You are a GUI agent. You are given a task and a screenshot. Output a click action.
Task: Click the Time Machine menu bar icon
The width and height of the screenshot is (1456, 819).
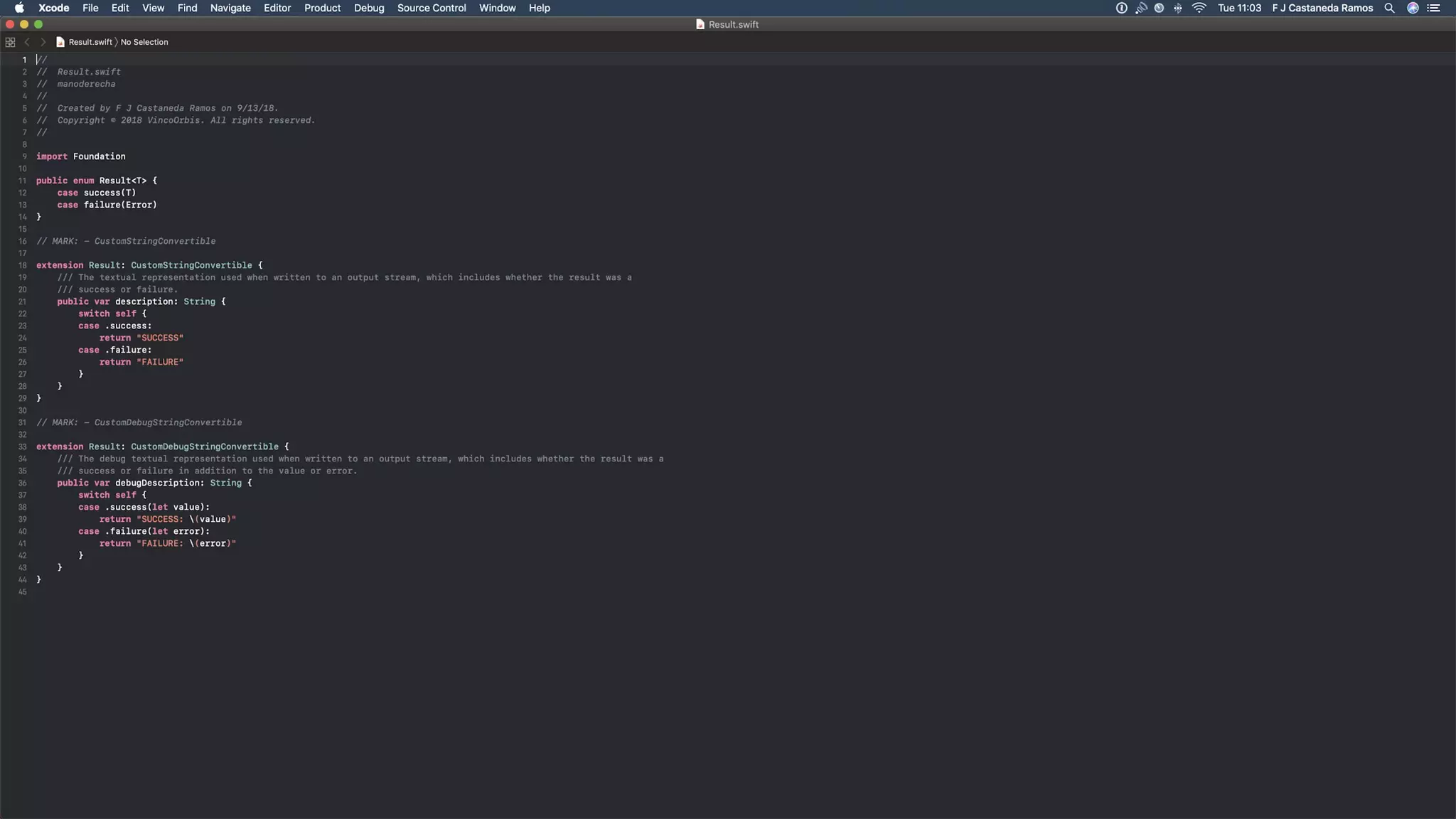point(1159,8)
